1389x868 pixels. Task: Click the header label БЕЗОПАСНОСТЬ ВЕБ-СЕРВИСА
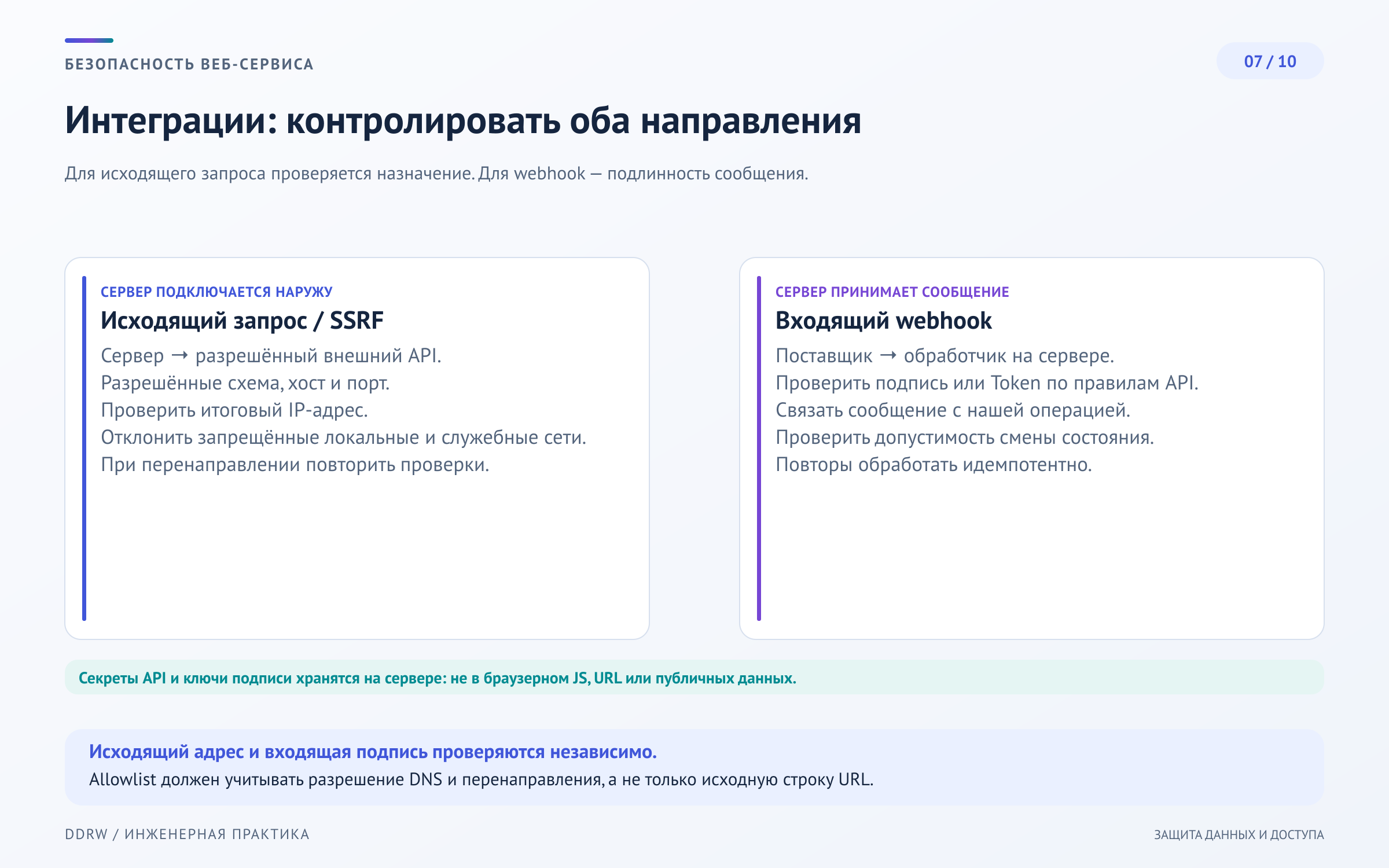[x=189, y=64]
